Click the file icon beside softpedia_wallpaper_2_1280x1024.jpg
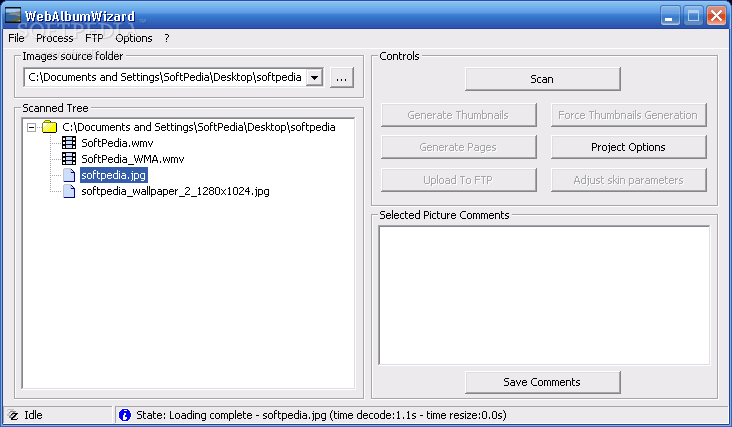The height and width of the screenshot is (427, 732). click(x=69, y=191)
